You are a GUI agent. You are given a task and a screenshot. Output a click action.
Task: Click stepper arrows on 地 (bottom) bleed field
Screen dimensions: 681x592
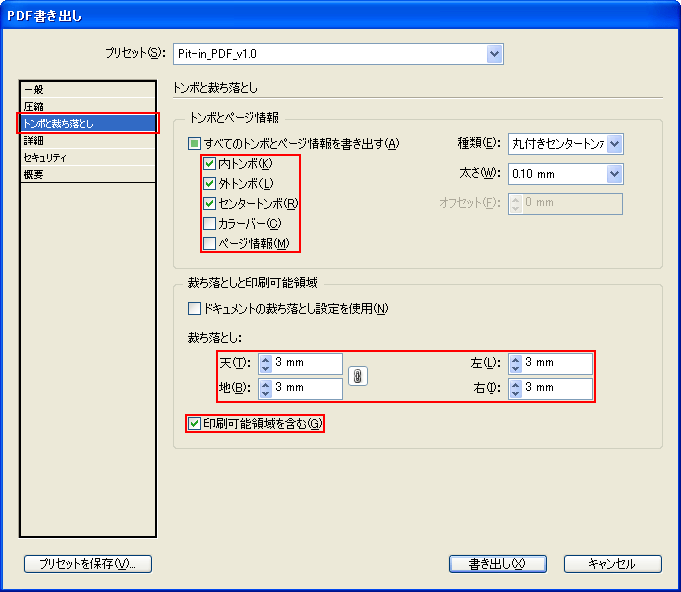(x=265, y=388)
